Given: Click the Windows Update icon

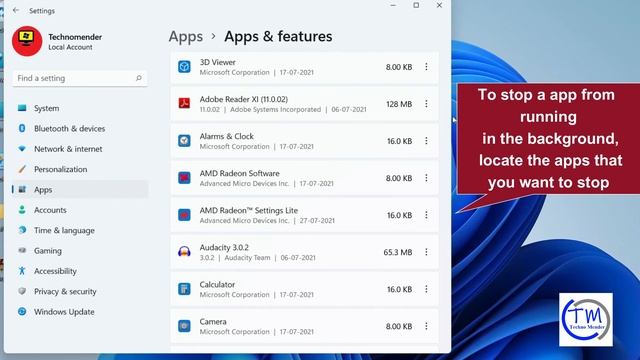Looking at the screenshot, I should coord(22,311).
